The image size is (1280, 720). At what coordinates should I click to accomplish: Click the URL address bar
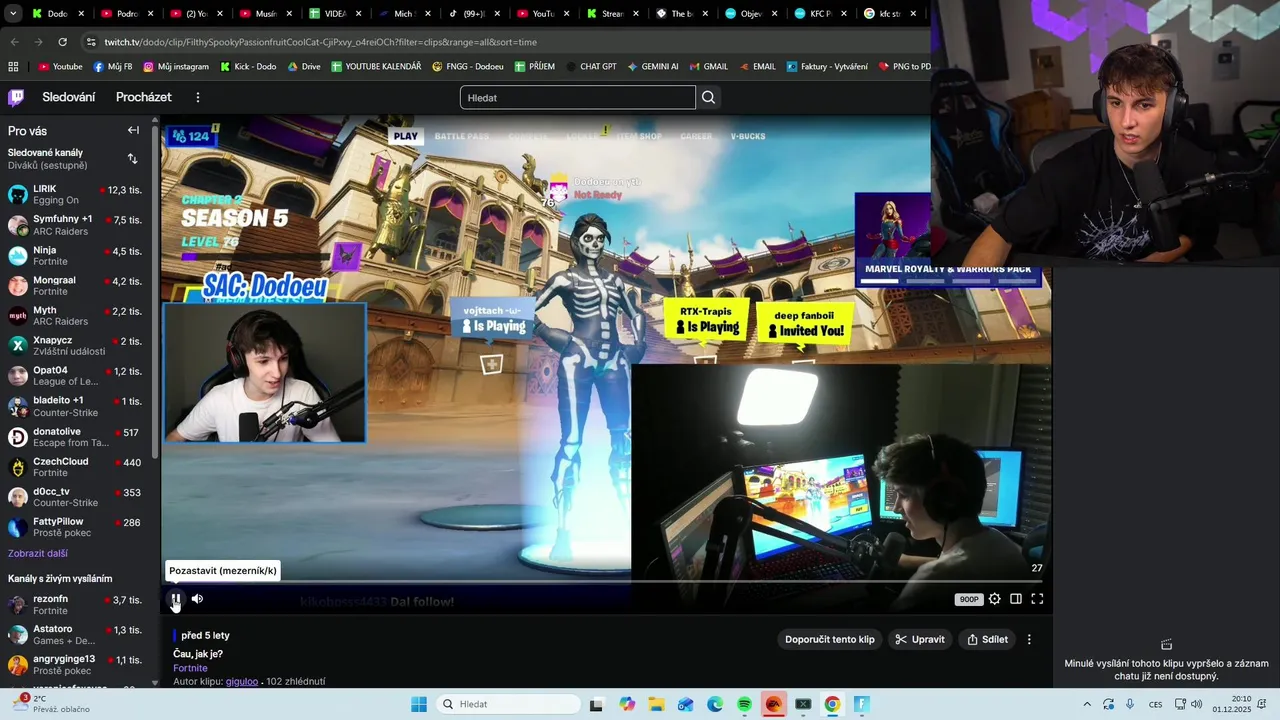500,42
